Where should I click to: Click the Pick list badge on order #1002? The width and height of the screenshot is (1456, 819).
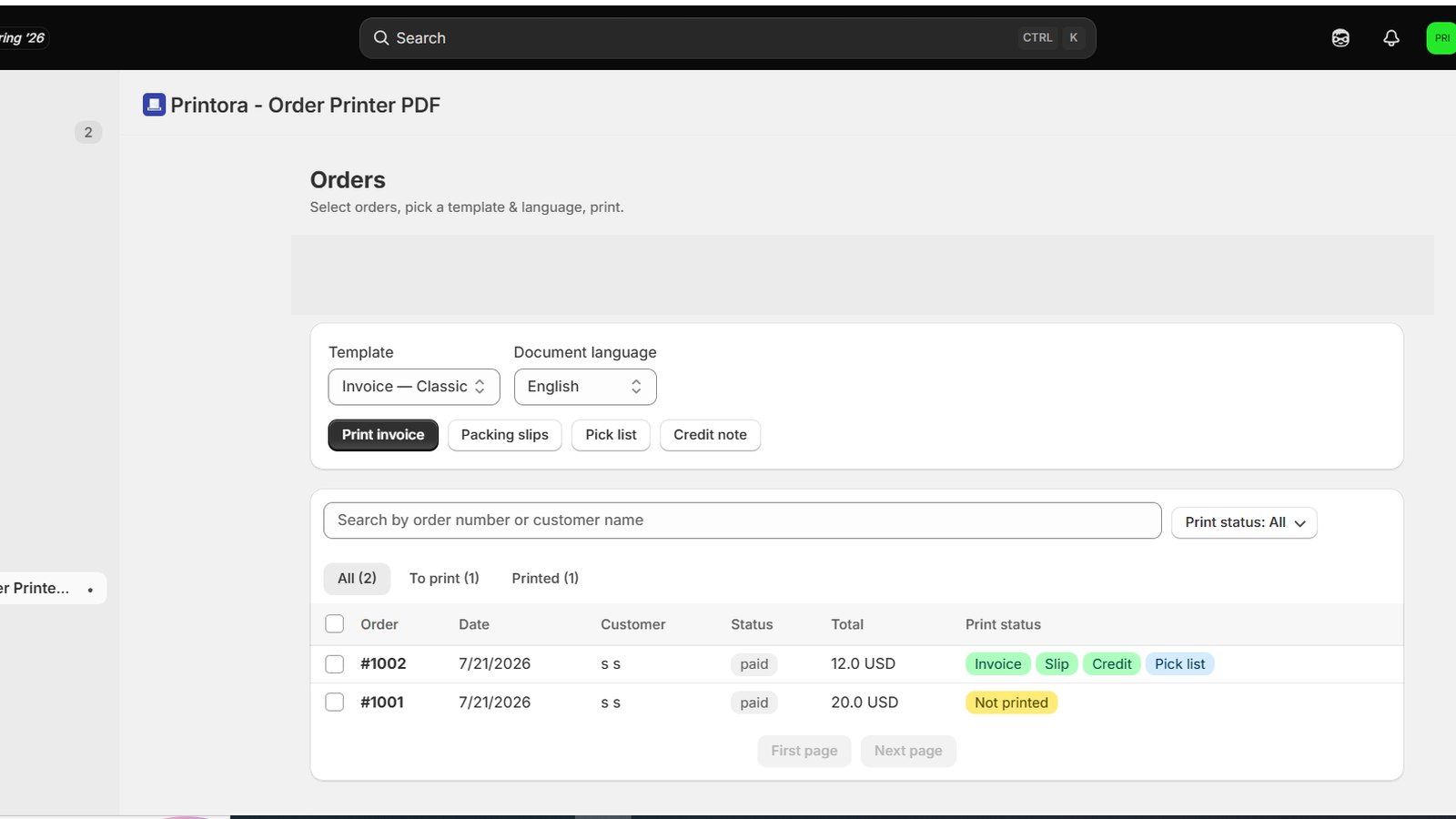click(1180, 664)
